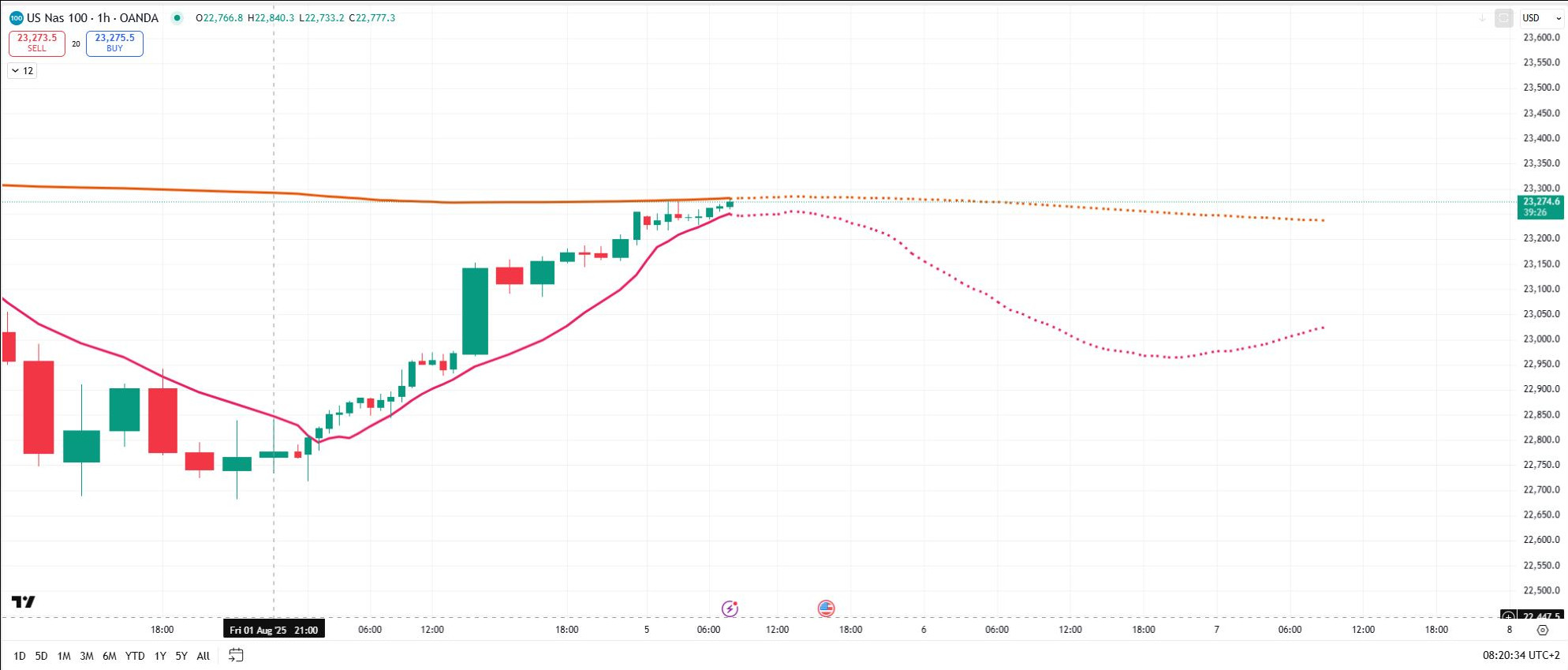Select the YTD time range tab
This screenshot has height=670, width=1568.
coord(135,656)
